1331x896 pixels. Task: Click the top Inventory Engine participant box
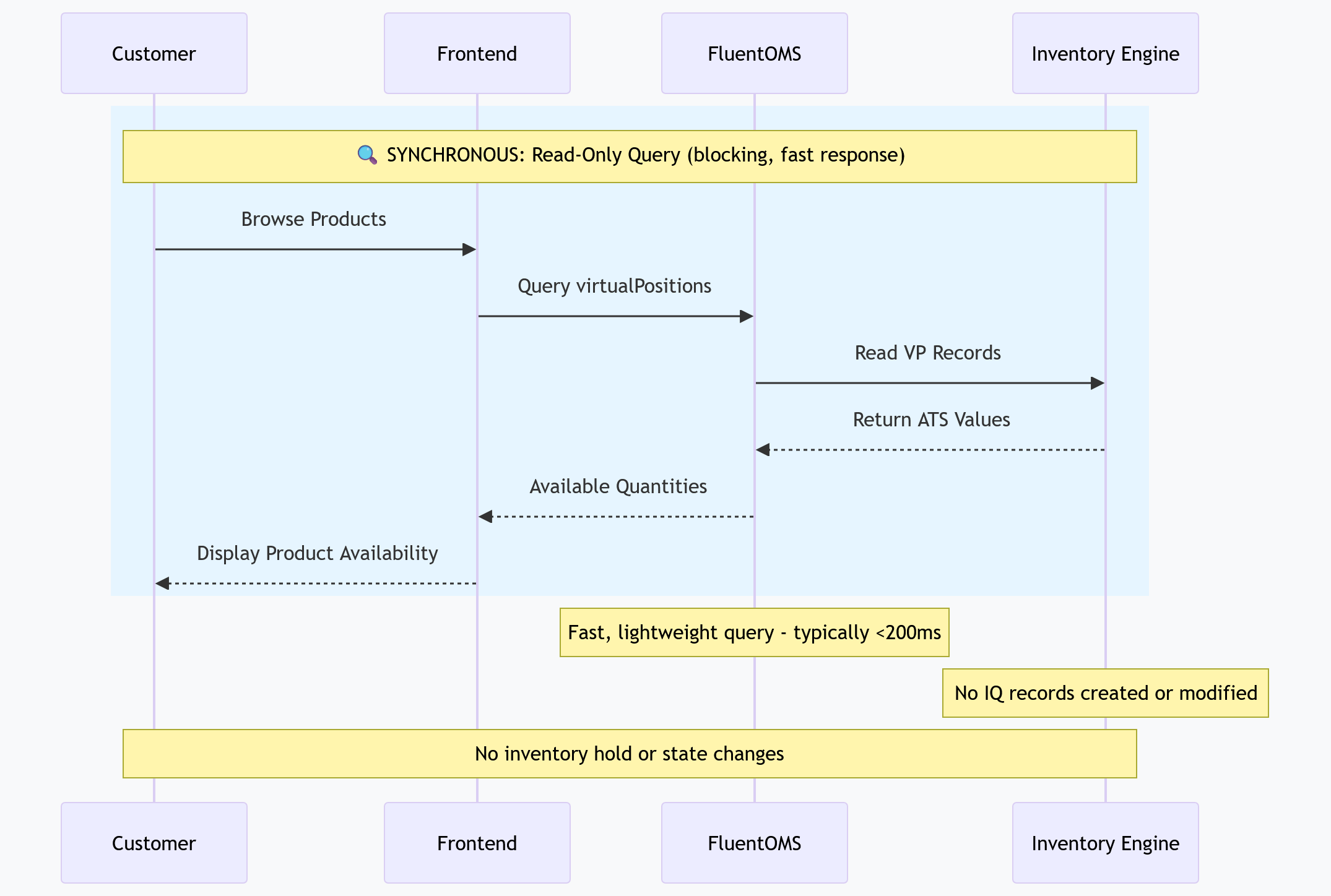click(x=1105, y=54)
